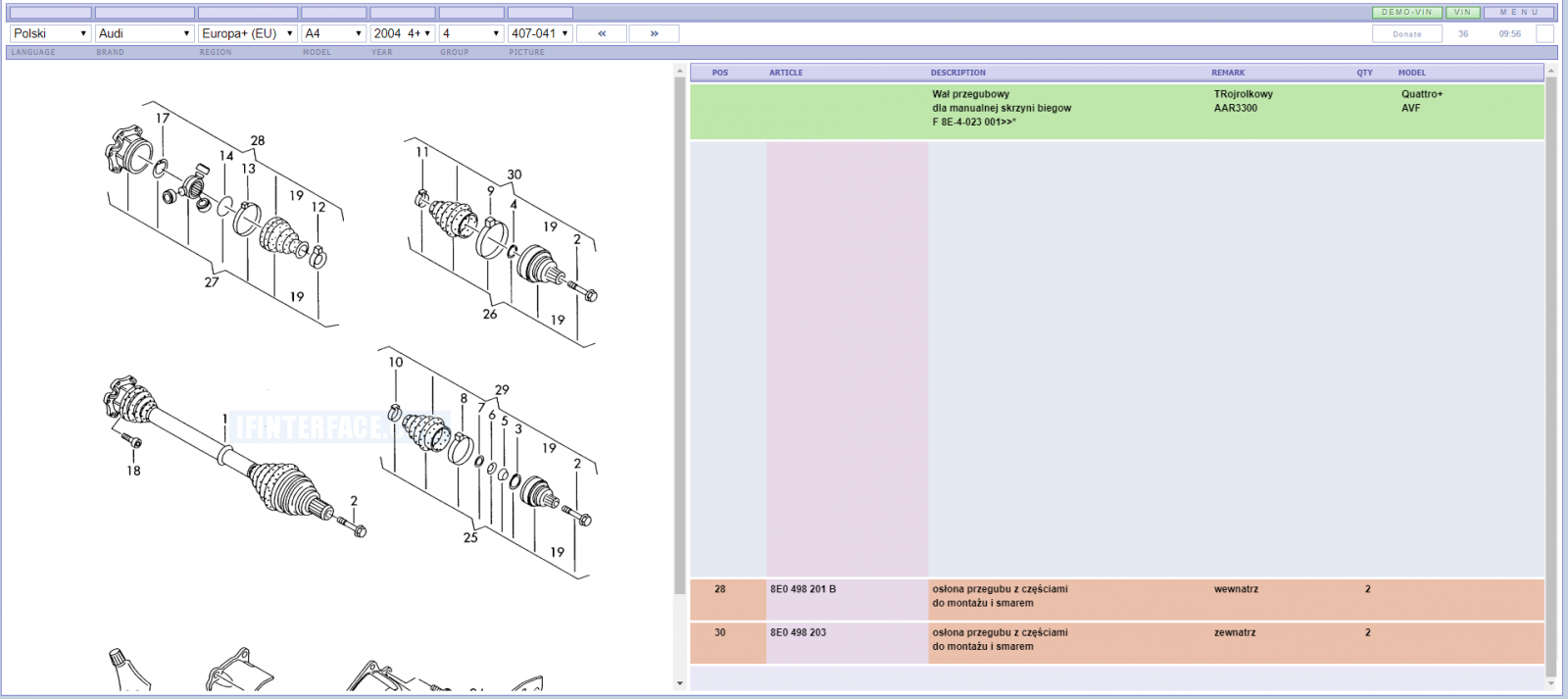Image resolution: width=1568 pixels, height=699 pixels.
Task: Click position number 28 in the diagram
Action: (x=258, y=141)
